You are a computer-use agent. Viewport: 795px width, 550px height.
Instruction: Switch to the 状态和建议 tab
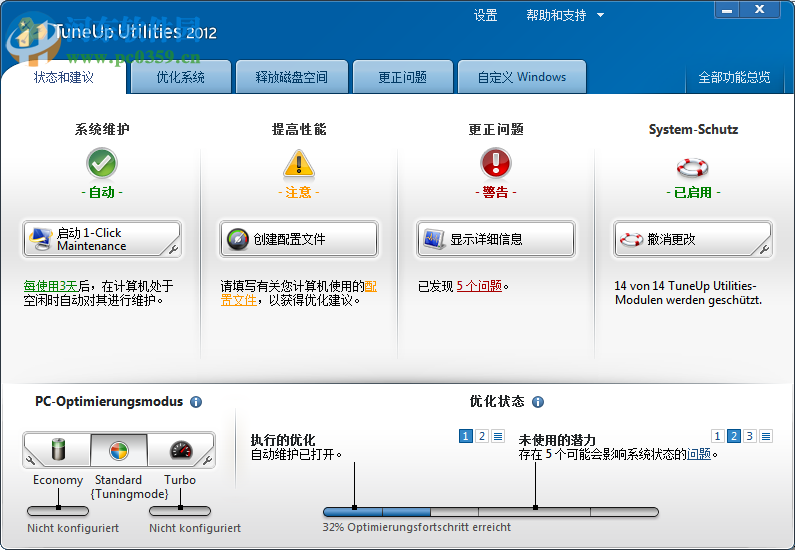[64, 77]
